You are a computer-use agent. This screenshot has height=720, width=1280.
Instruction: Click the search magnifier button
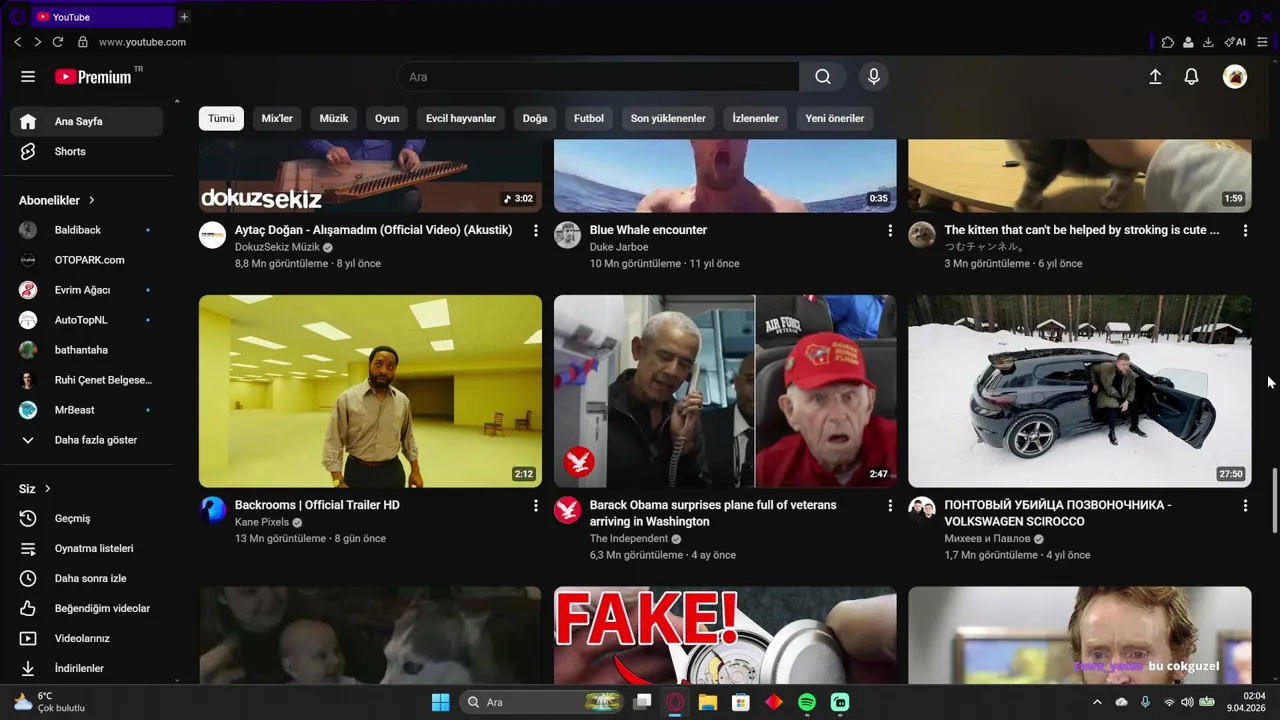coord(822,77)
